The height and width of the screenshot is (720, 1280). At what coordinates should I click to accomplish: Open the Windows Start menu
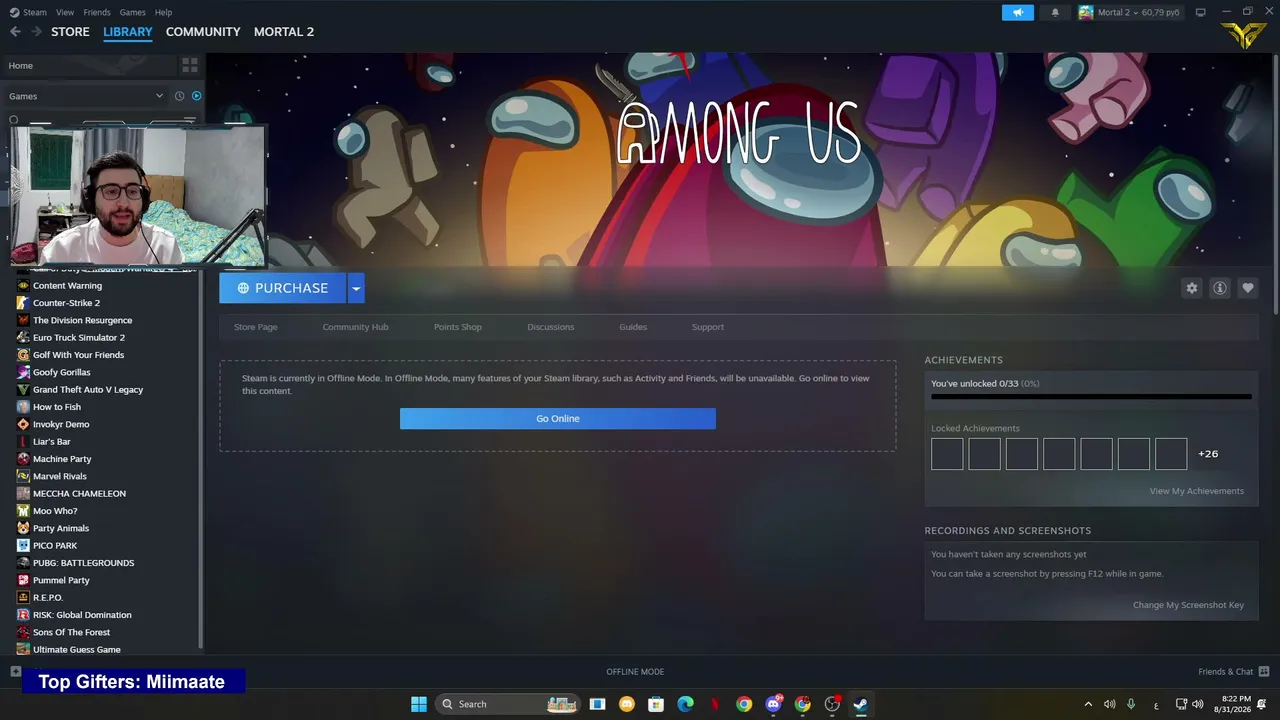tap(419, 704)
